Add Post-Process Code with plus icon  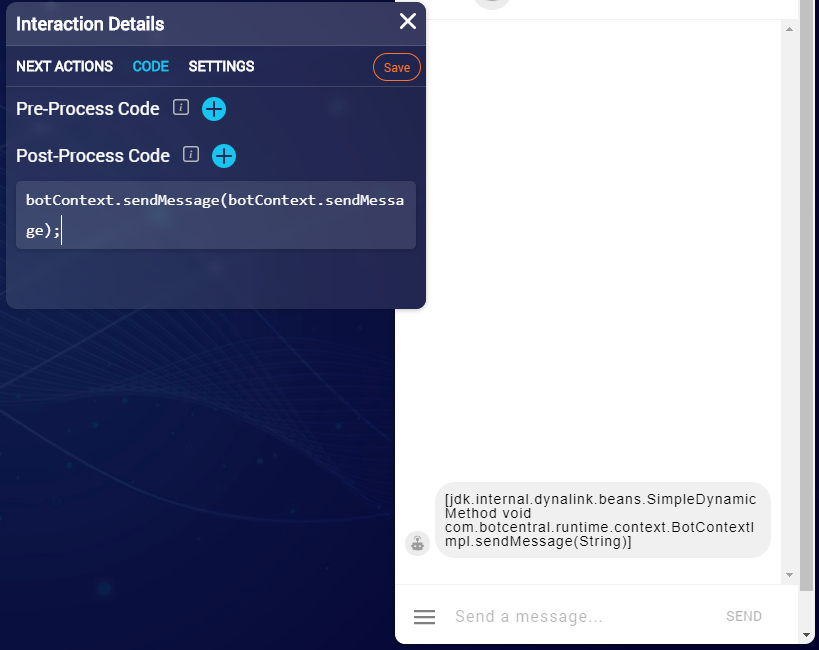coord(224,156)
